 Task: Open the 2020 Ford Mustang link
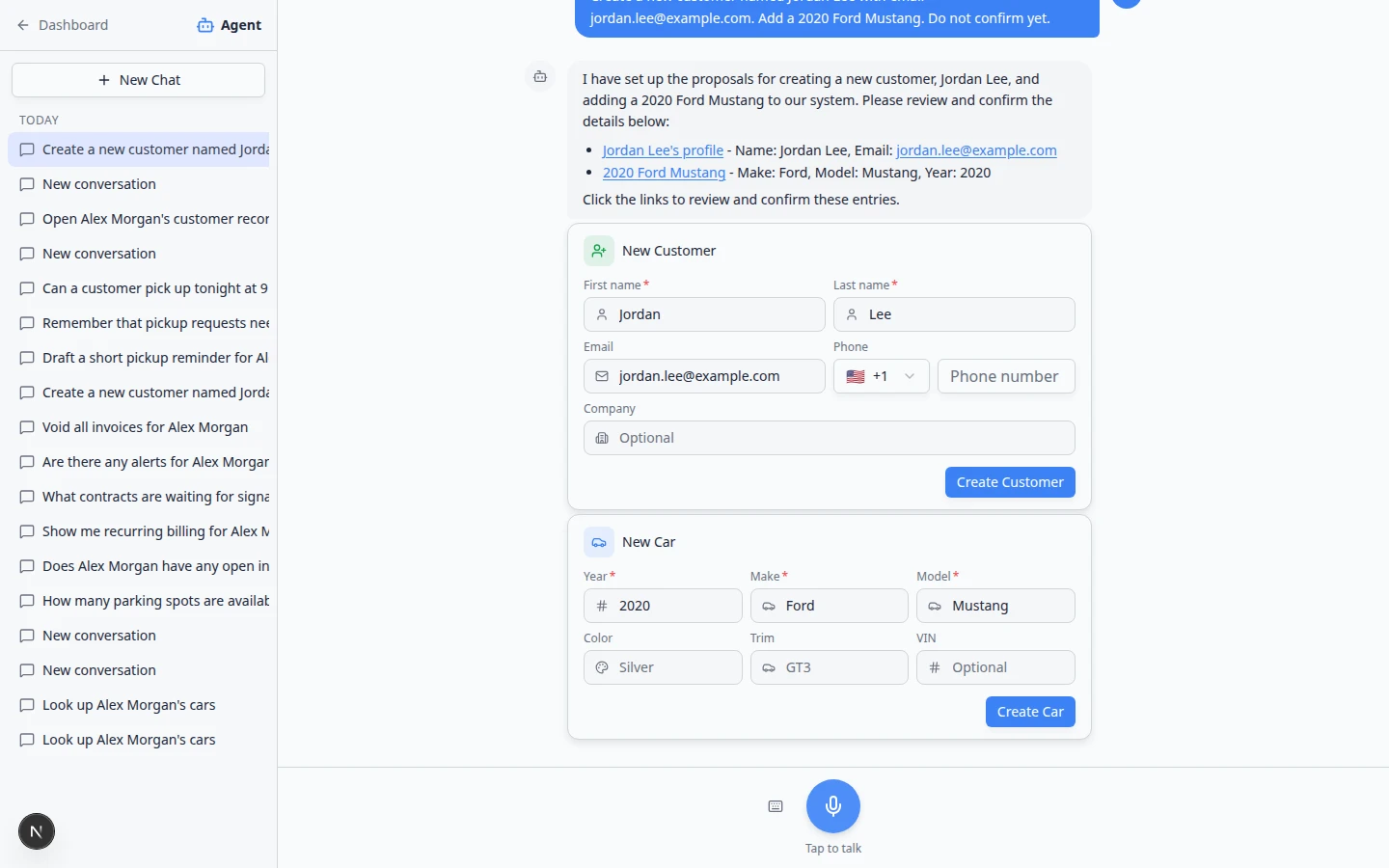(x=664, y=173)
